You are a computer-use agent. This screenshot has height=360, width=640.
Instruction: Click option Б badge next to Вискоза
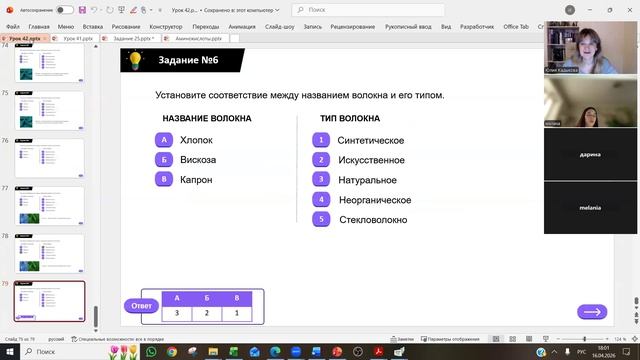(x=164, y=160)
